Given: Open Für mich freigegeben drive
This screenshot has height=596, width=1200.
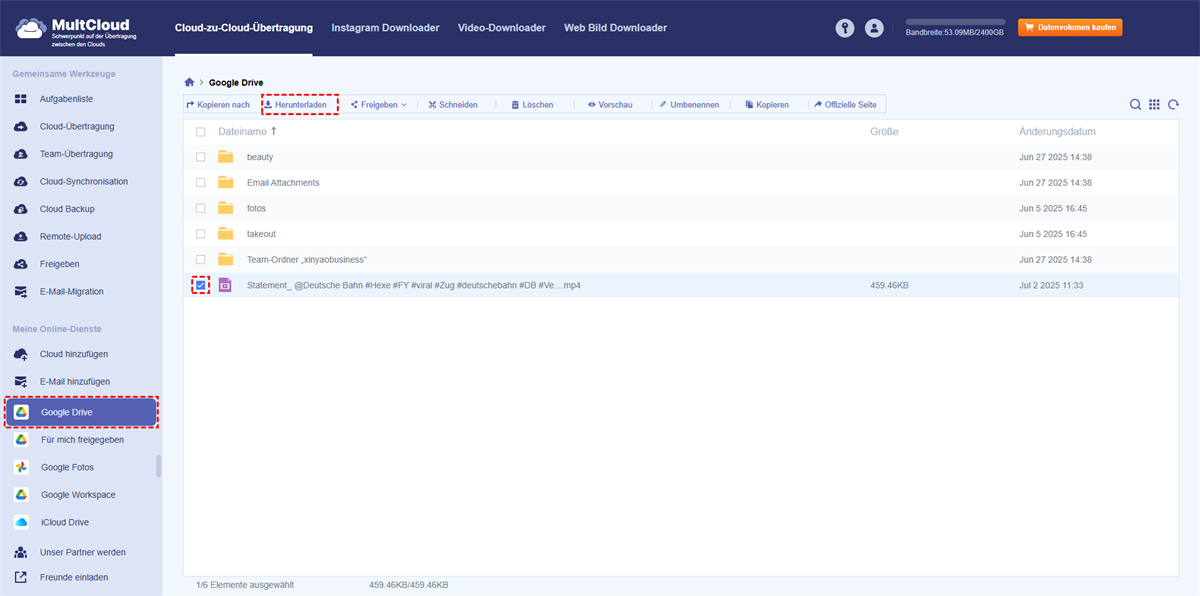Looking at the screenshot, I should 80,439.
